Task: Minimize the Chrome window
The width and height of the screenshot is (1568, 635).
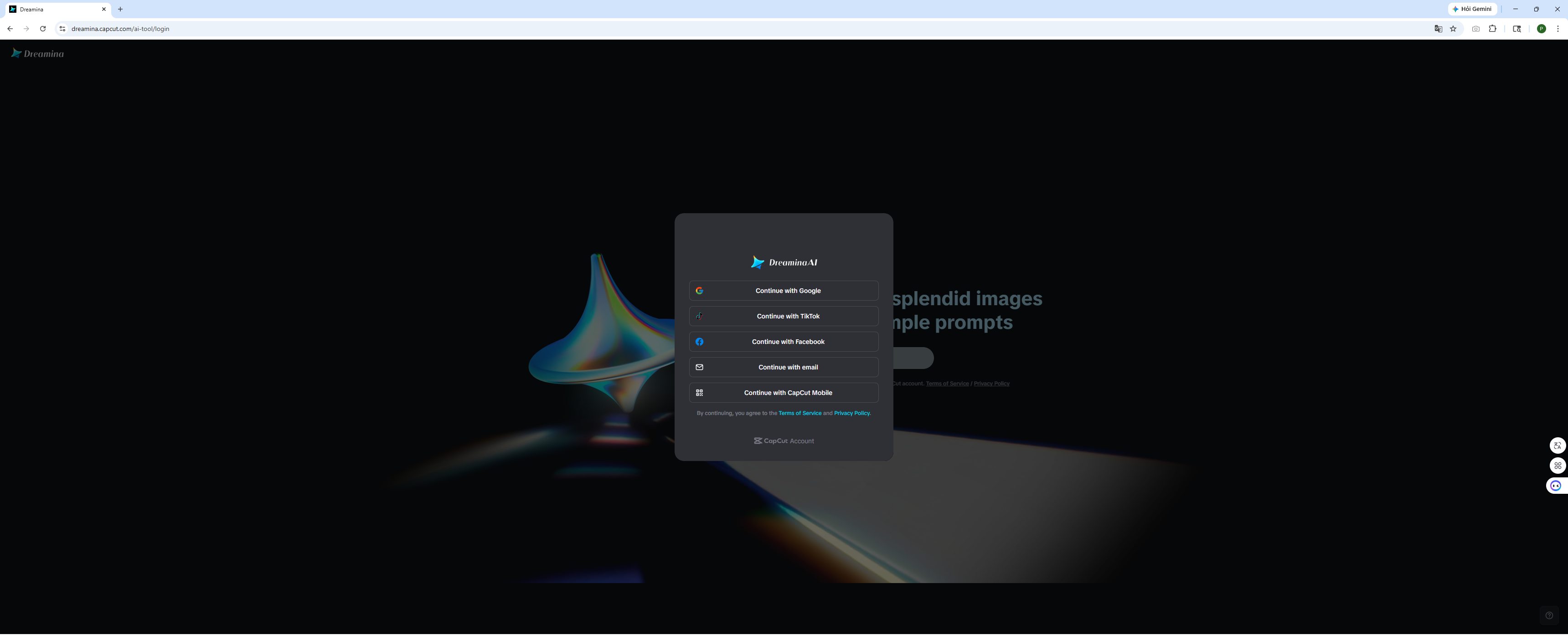Action: pos(1515,9)
